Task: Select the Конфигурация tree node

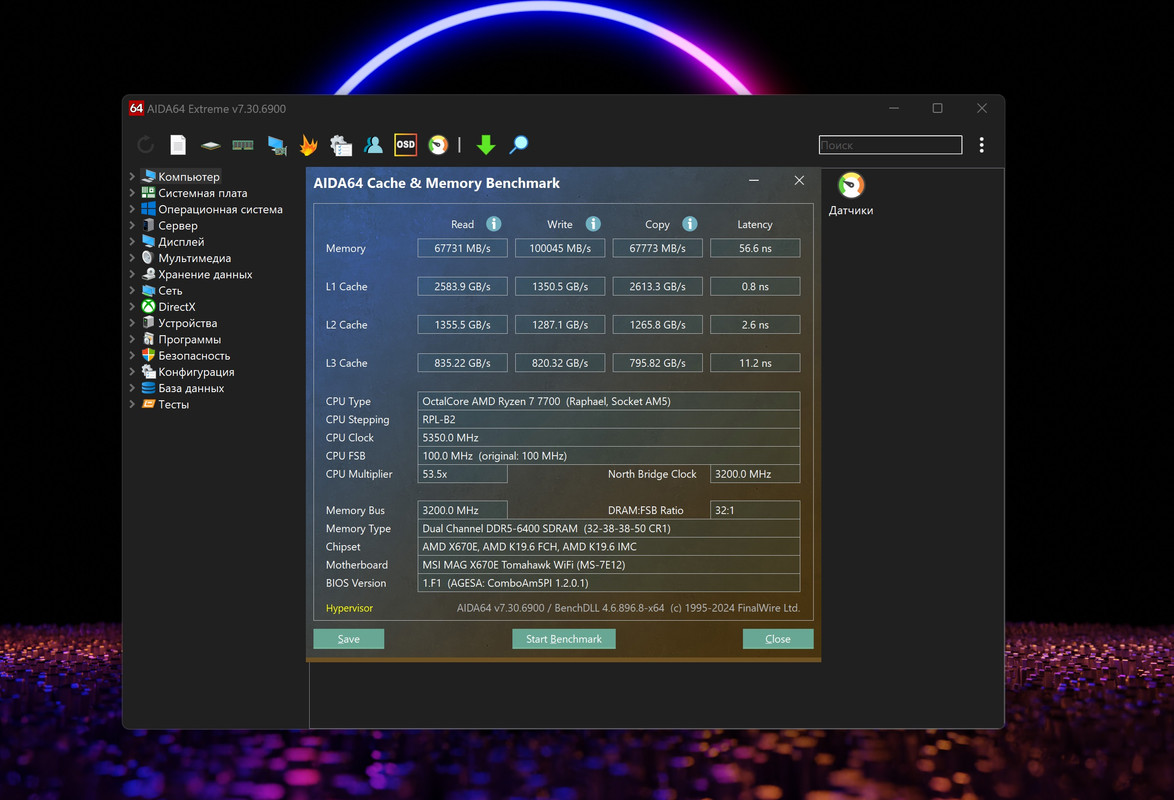Action: (196, 372)
